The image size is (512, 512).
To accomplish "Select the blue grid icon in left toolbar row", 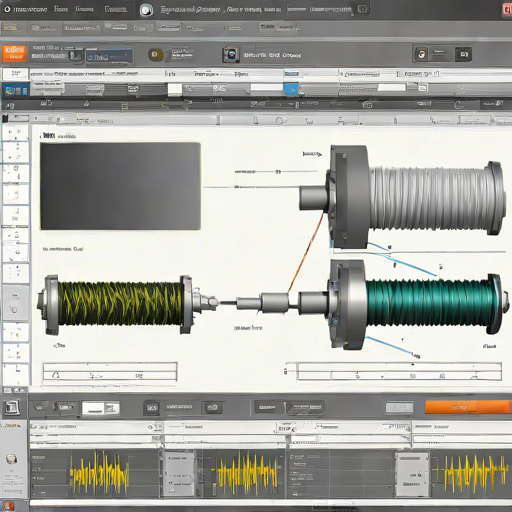I will (x=15, y=90).
